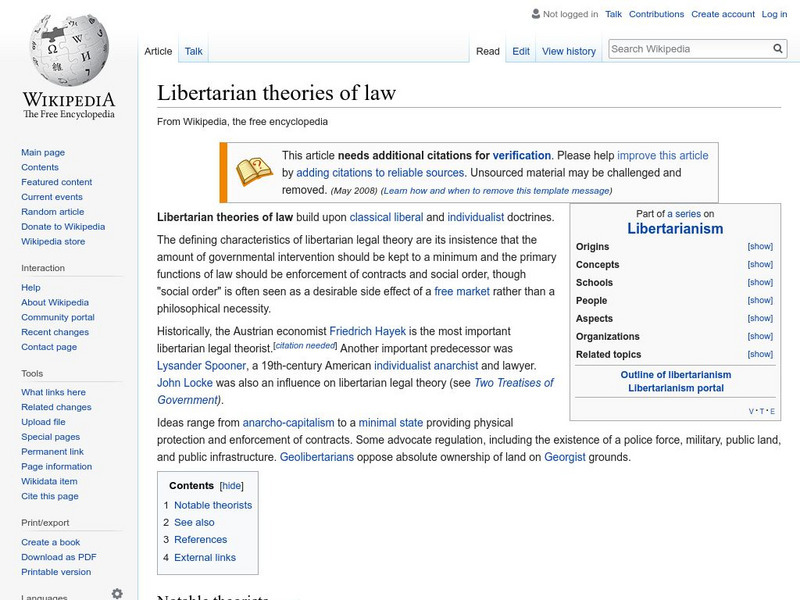Screen dimensions: 800x600
Task: Open the Friedrich Hayek link
Action: point(367,331)
